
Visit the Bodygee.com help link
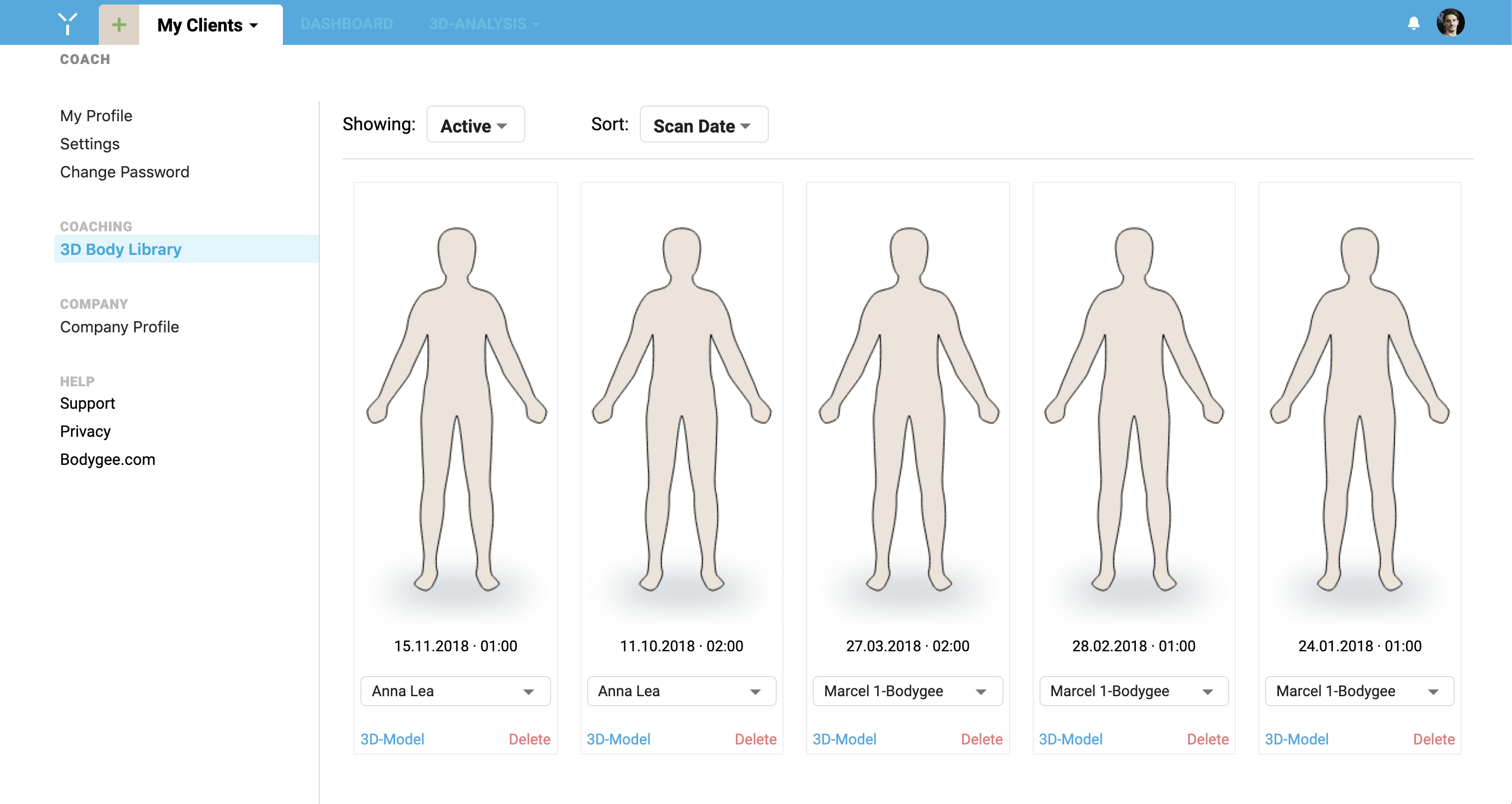107,459
